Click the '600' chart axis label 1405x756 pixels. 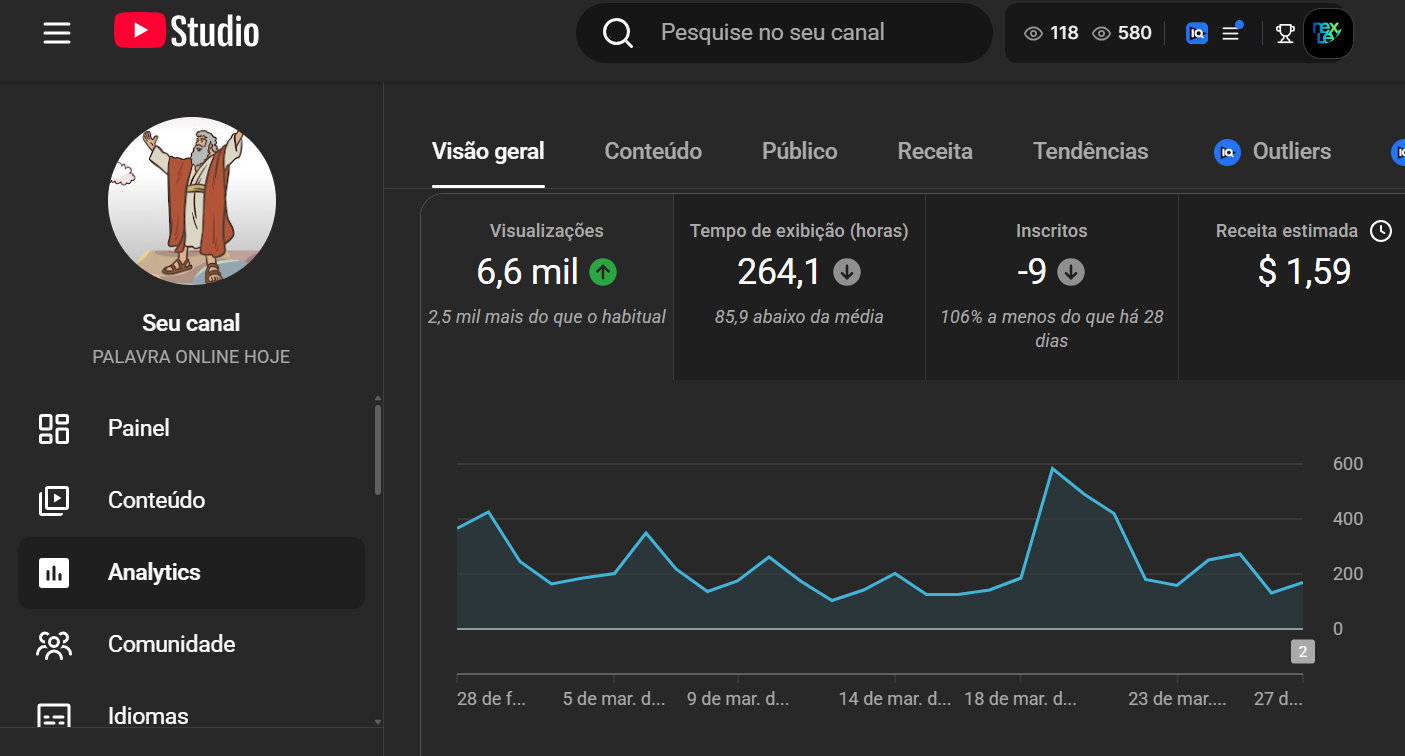pos(1348,464)
